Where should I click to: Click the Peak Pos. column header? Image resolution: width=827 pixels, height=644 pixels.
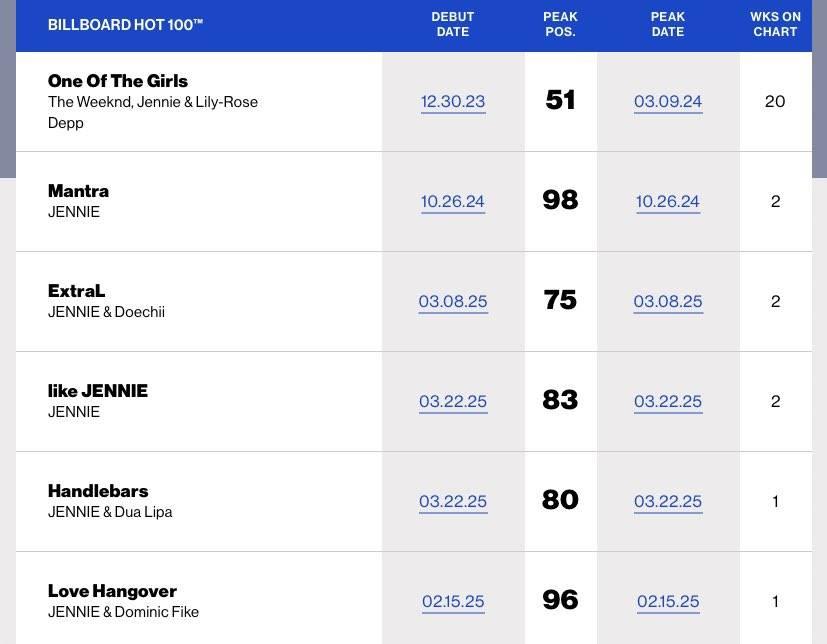(560, 24)
